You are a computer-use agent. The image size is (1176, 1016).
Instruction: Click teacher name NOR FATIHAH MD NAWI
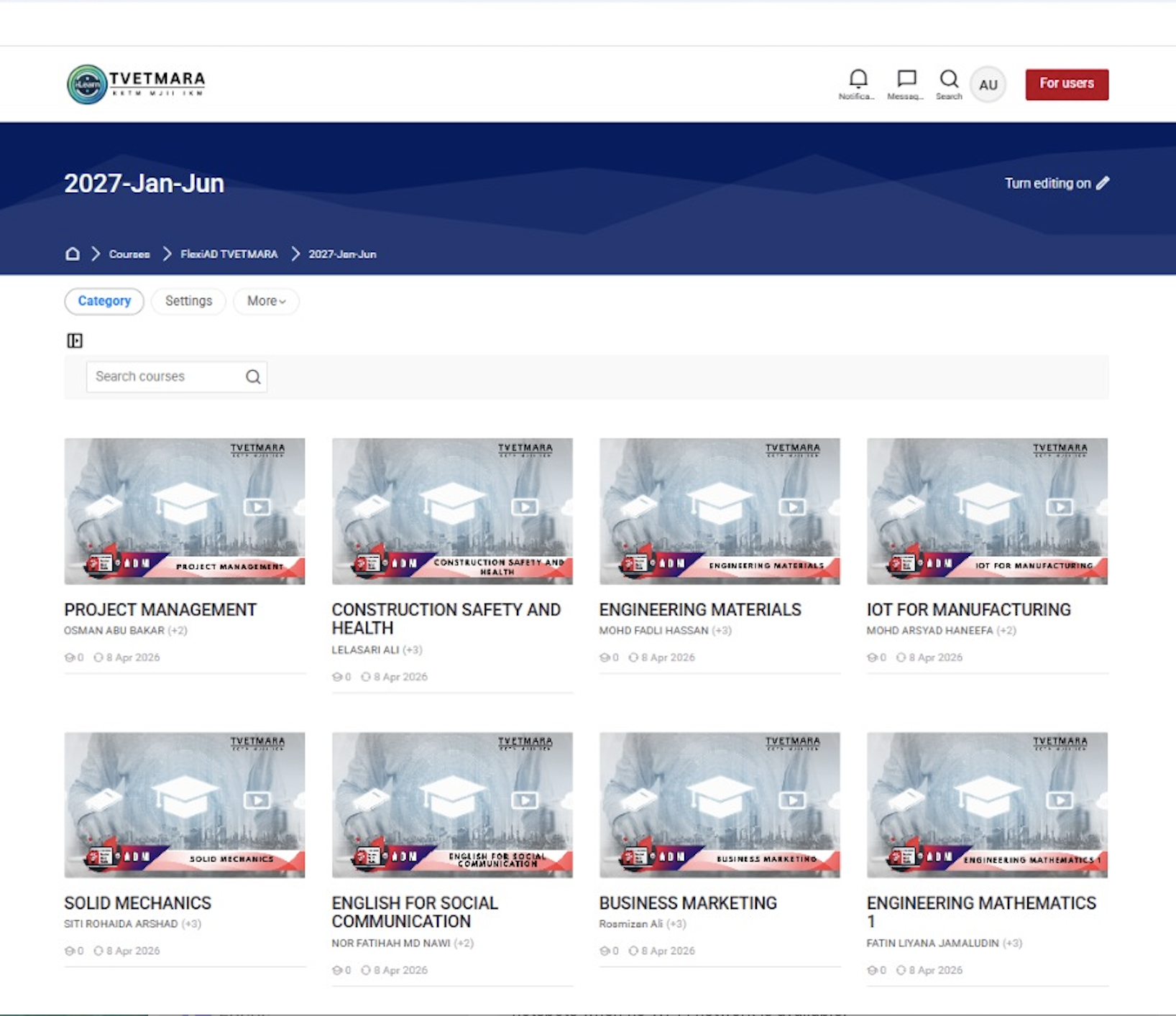click(391, 943)
